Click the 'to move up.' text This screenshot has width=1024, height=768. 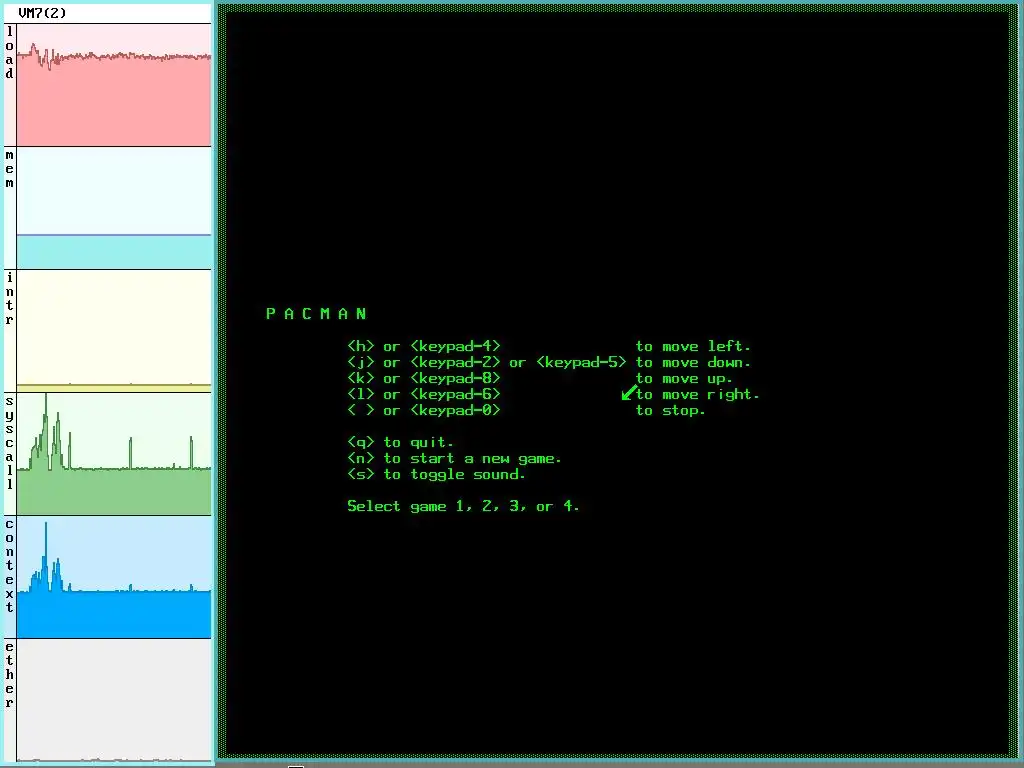pyautogui.click(x=684, y=378)
